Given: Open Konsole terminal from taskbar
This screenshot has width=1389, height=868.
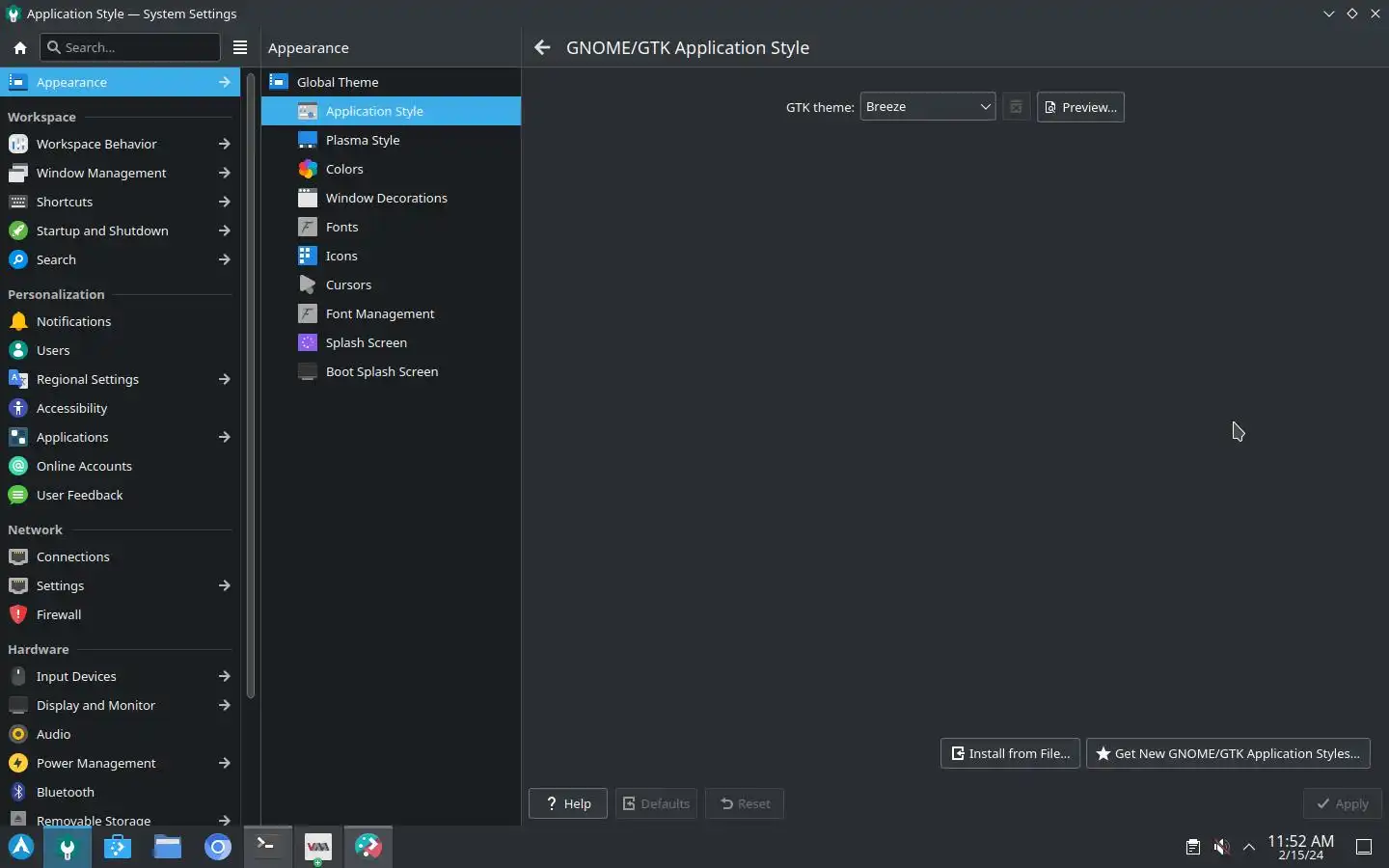Looking at the screenshot, I should tap(267, 847).
